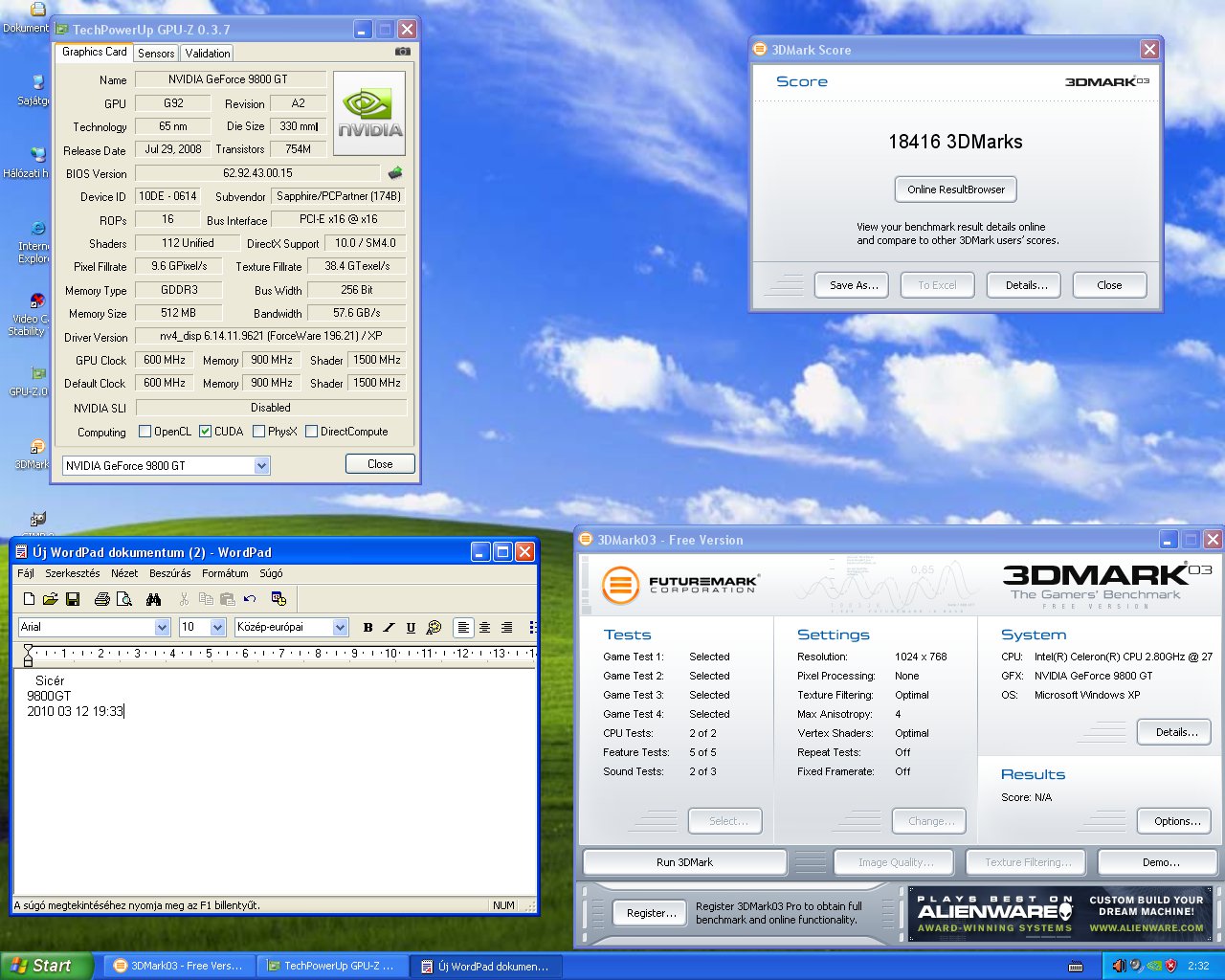
Task: Click Save As in 3DMark Score window
Action: click(x=854, y=285)
